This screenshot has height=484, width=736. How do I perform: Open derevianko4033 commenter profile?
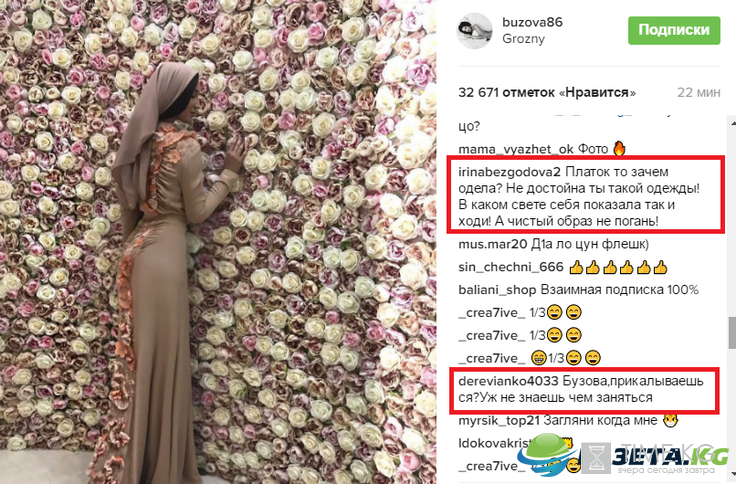coord(508,381)
